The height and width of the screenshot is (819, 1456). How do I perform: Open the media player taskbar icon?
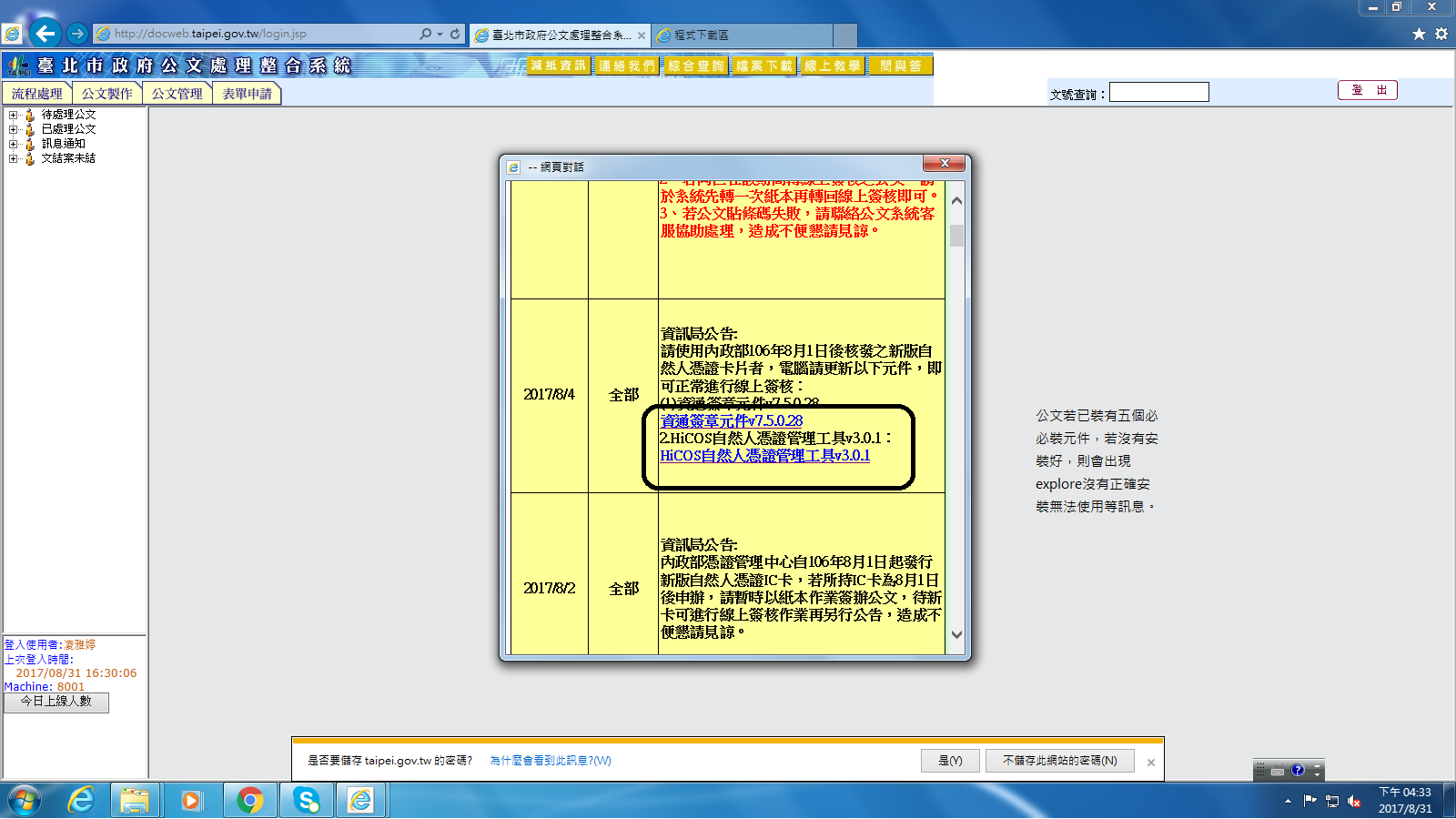coord(191,801)
